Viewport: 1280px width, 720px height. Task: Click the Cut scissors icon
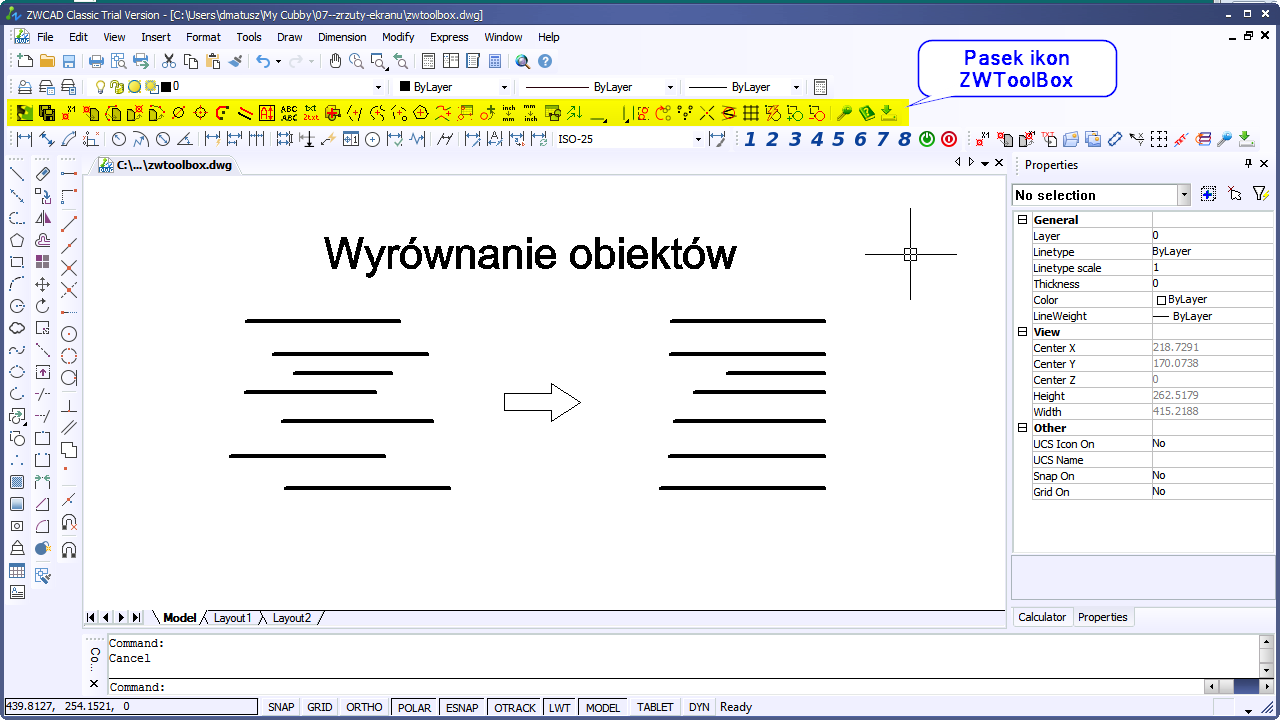pyautogui.click(x=169, y=61)
